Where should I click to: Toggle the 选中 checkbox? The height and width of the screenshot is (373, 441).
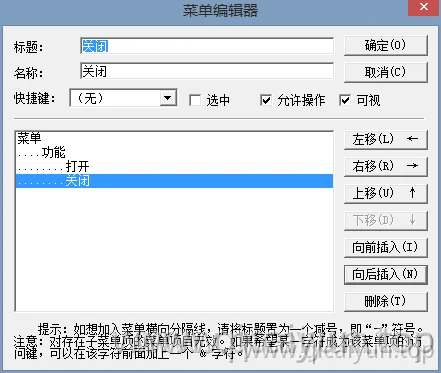tap(195, 100)
